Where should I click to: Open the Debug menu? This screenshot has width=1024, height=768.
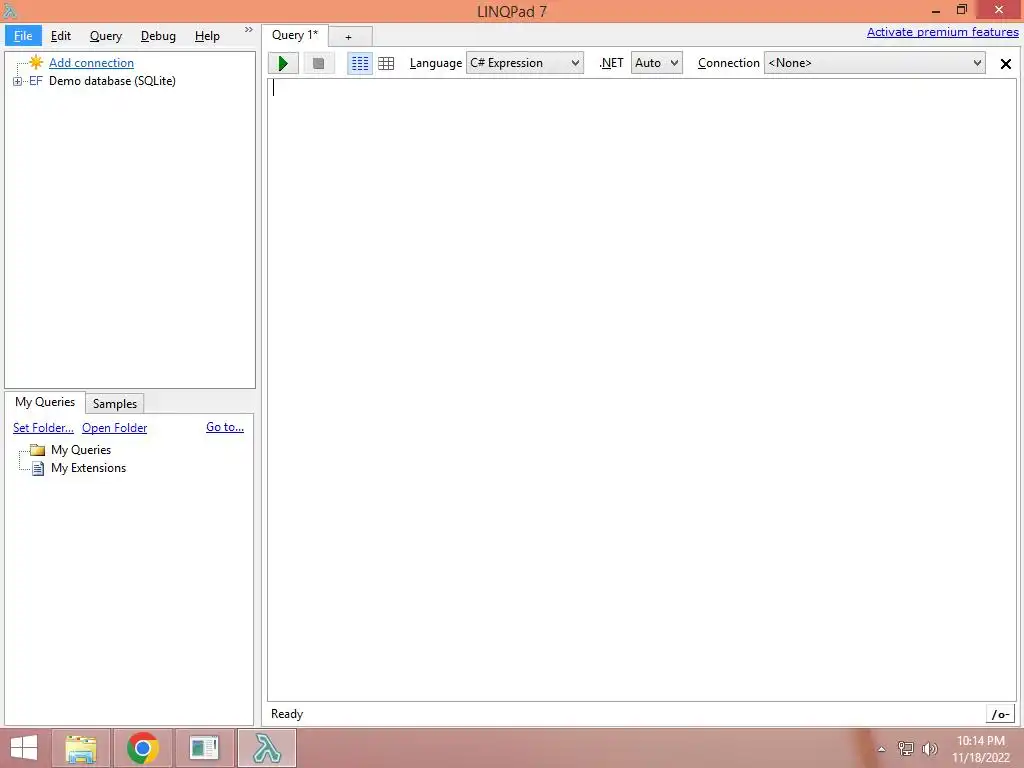point(158,36)
